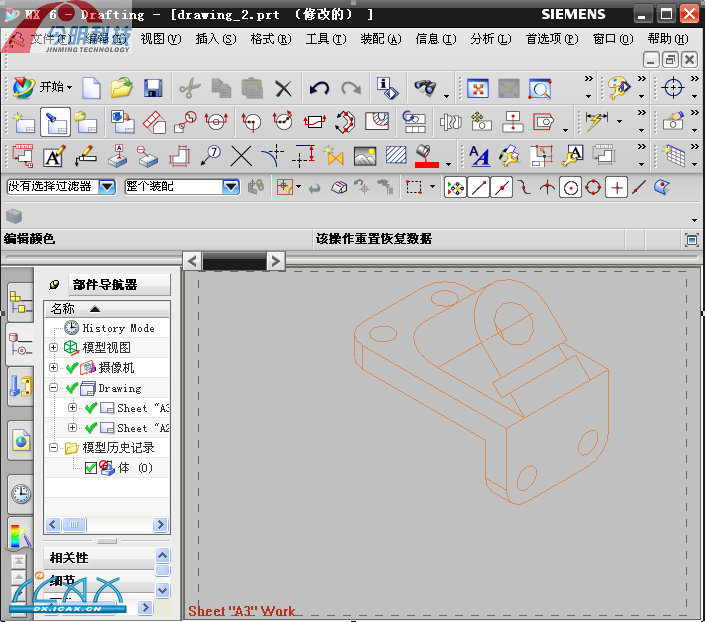This screenshot has width=705, height=622.
Task: Click the Open folder icon
Action: (122, 89)
